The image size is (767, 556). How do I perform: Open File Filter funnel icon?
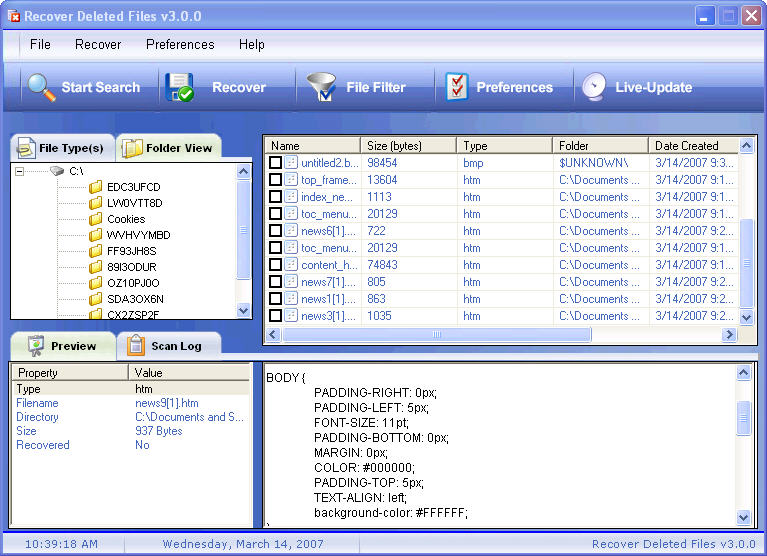[x=322, y=87]
